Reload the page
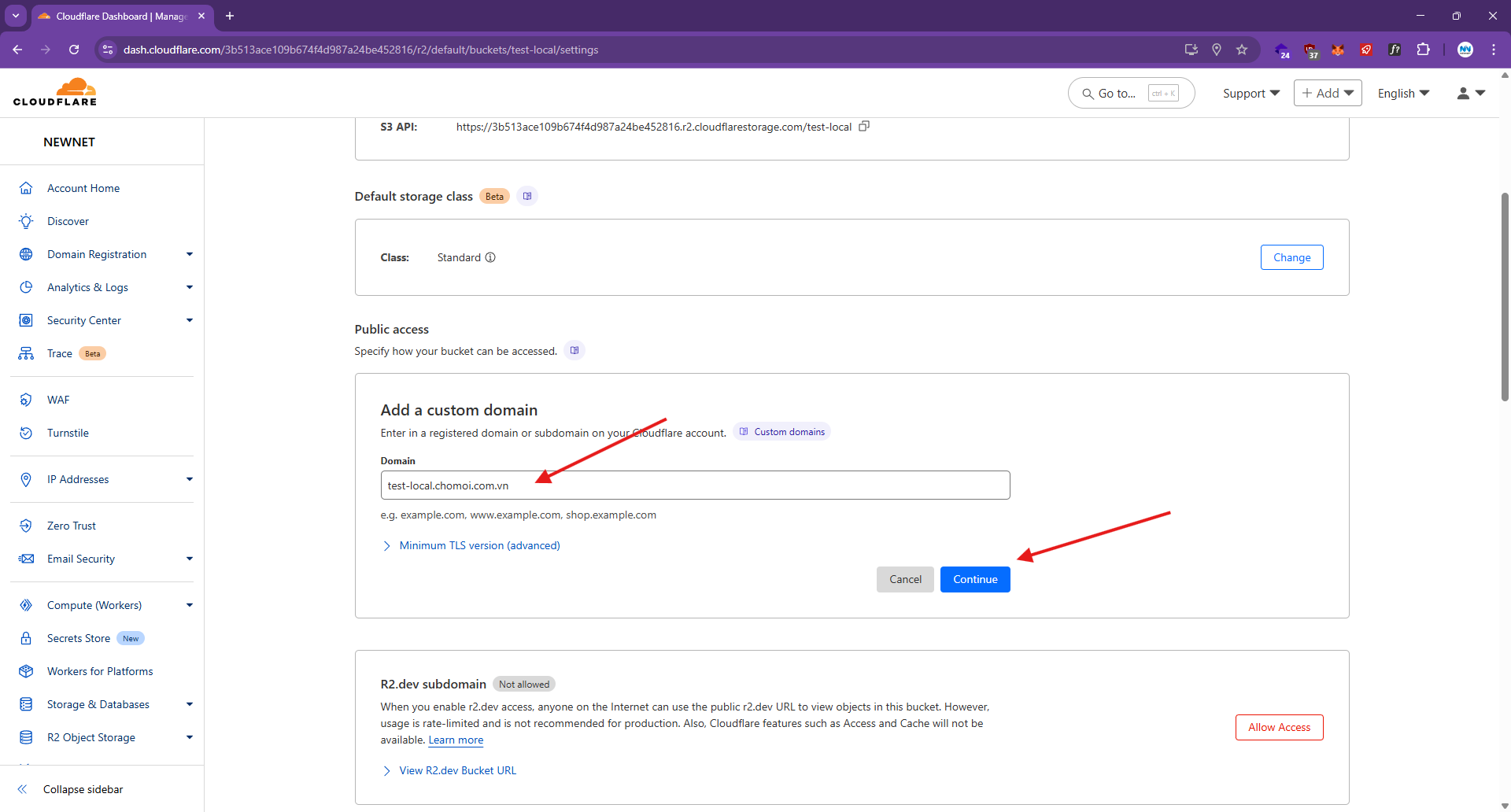This screenshot has width=1511, height=812. click(x=74, y=50)
